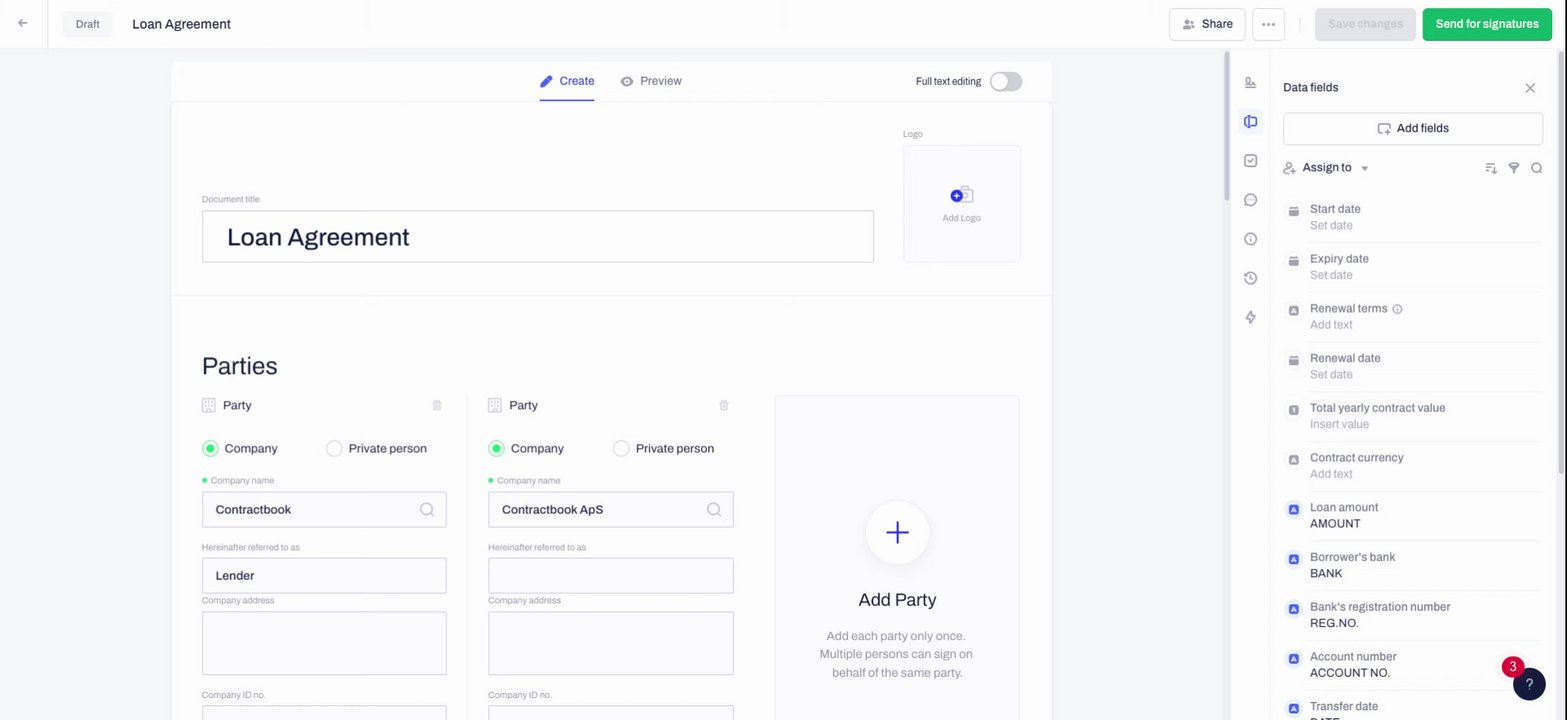Switch to the Create tab
The width and height of the screenshot is (1567, 720).
point(567,81)
